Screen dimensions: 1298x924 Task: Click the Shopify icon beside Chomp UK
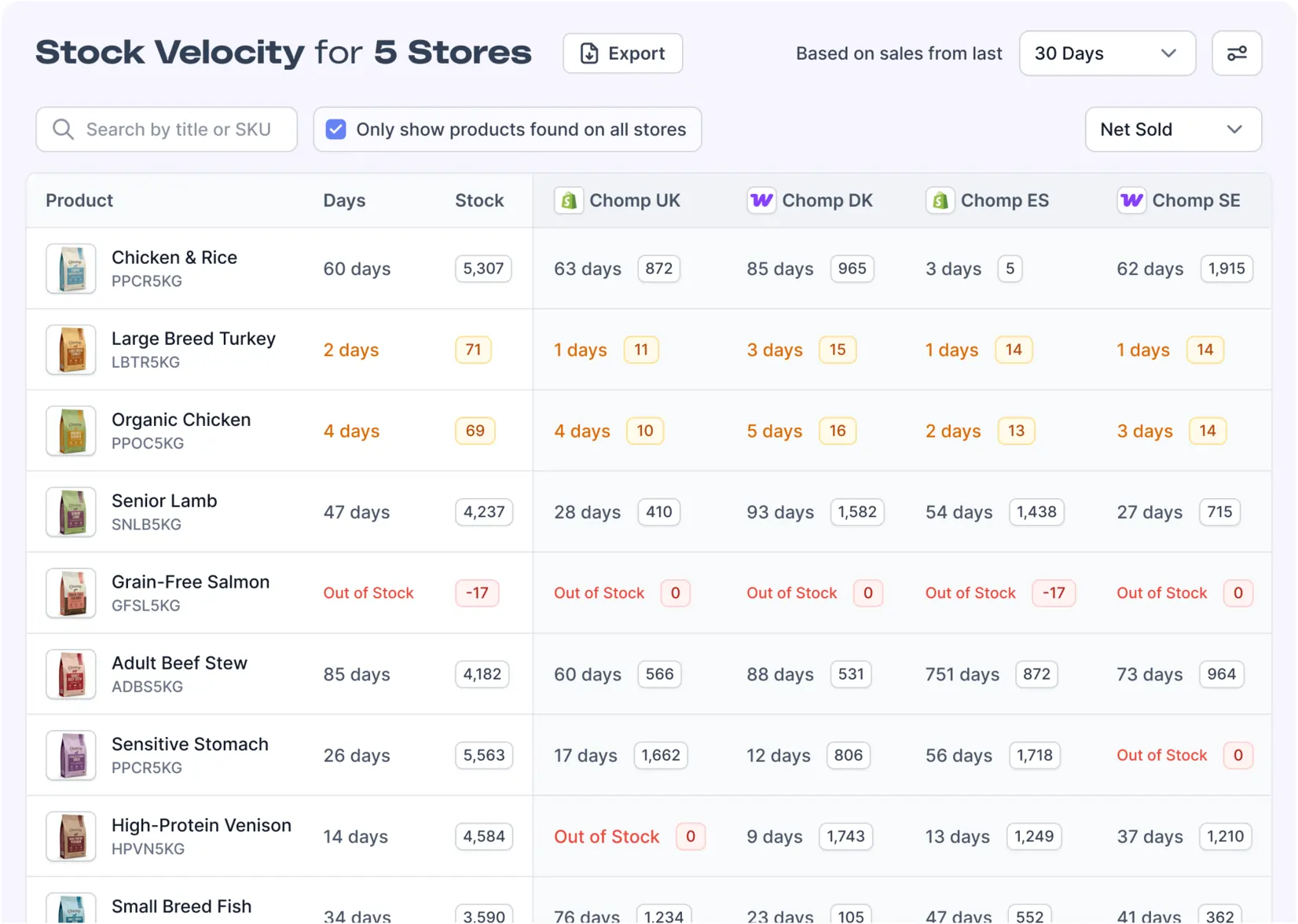point(568,200)
